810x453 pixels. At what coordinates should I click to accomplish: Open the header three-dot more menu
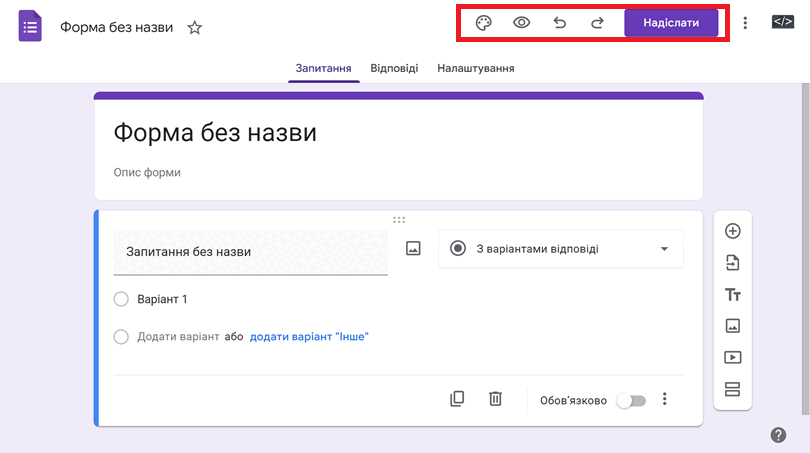[x=745, y=23]
